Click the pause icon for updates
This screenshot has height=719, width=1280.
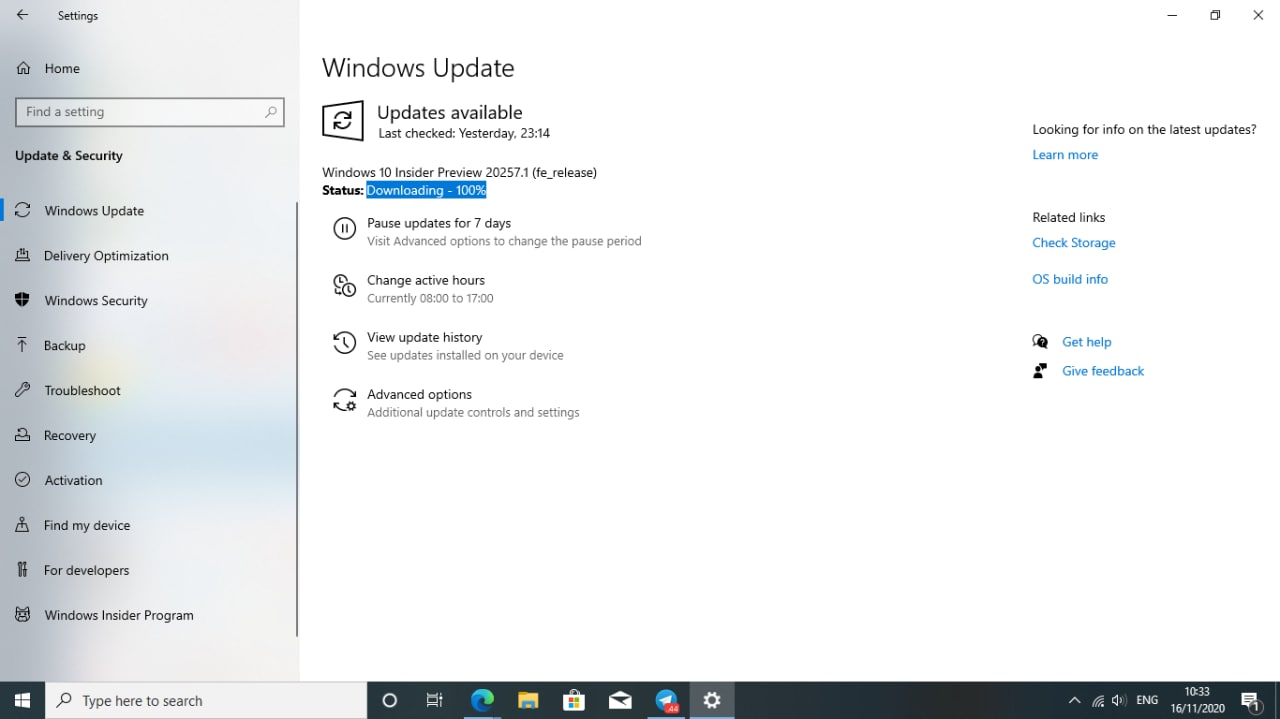click(x=344, y=229)
